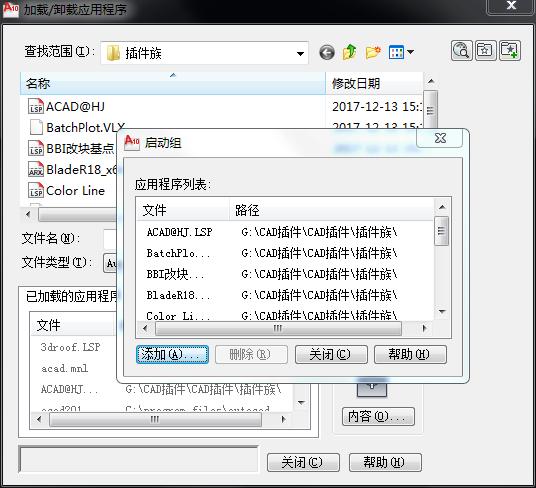Expand the 查找范围 folder dropdown

300,53
